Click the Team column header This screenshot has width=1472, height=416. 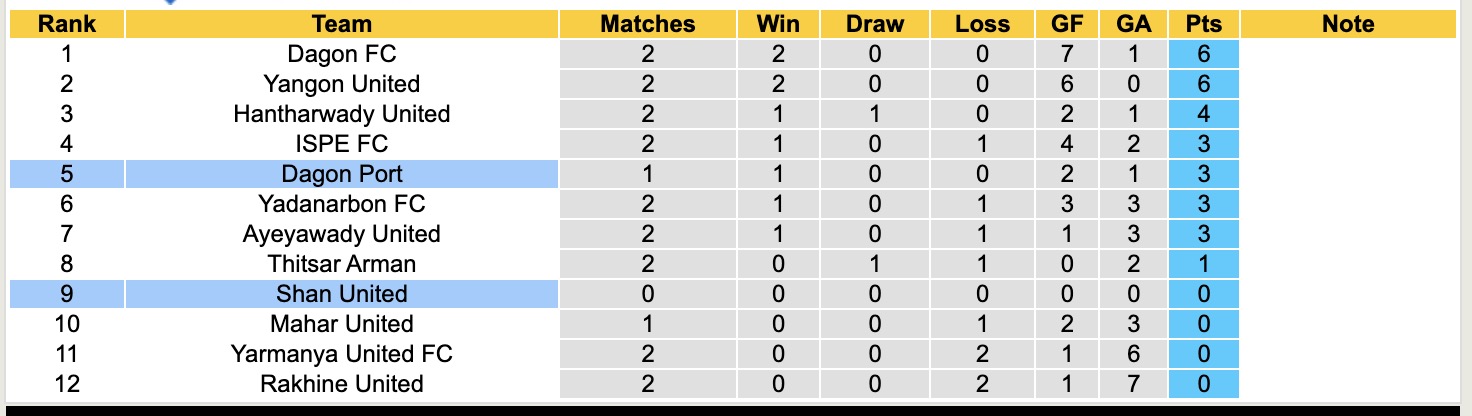coord(341,24)
